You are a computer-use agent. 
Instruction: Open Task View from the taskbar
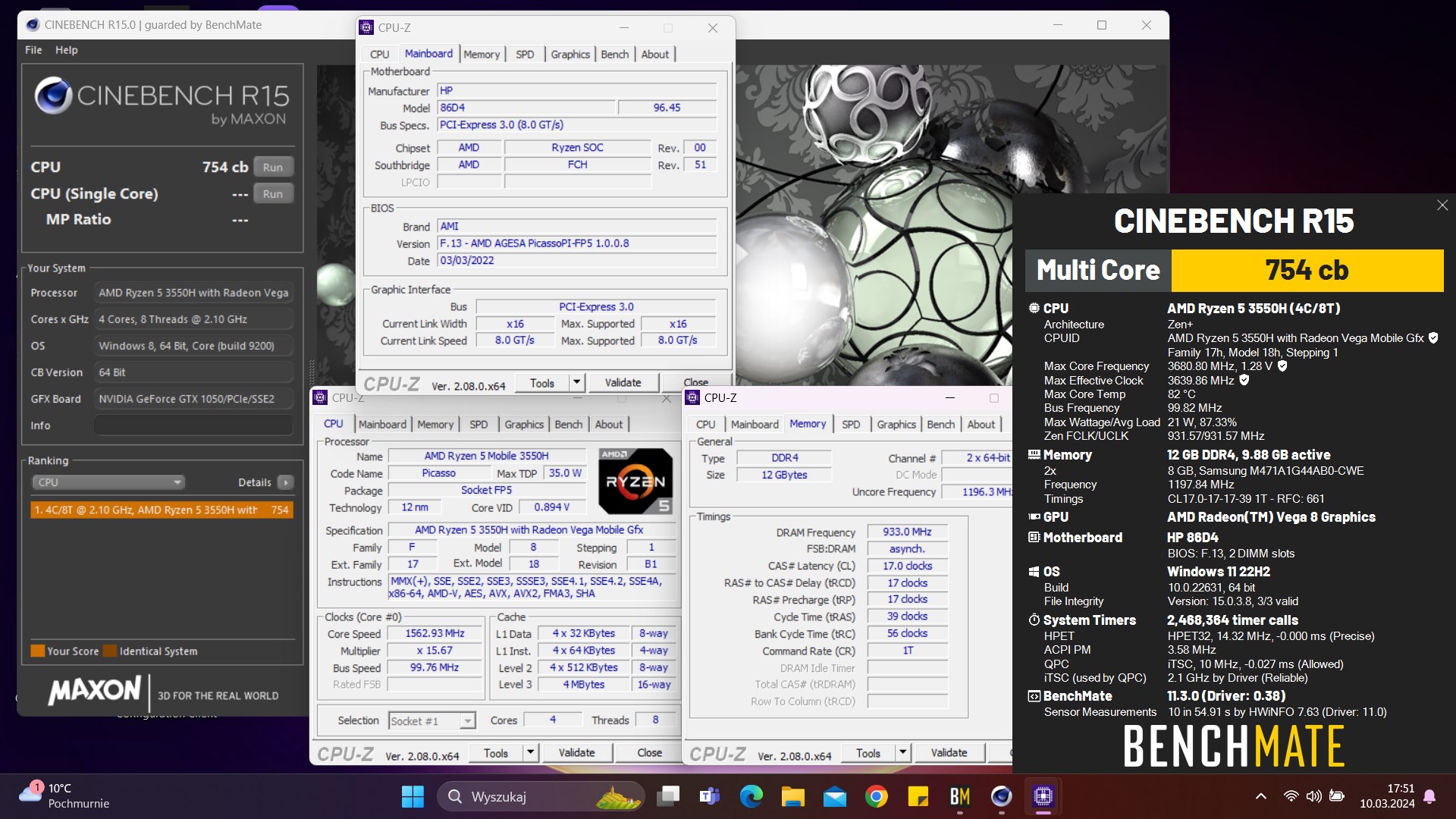(x=668, y=796)
